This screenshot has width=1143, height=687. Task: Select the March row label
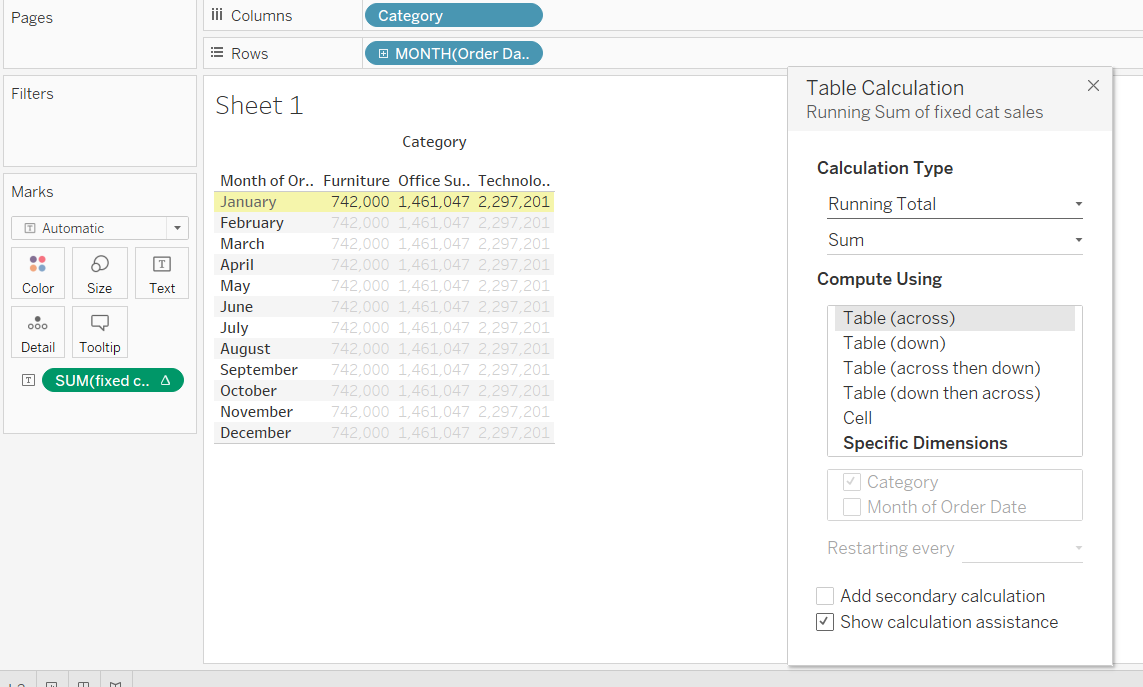pos(242,244)
